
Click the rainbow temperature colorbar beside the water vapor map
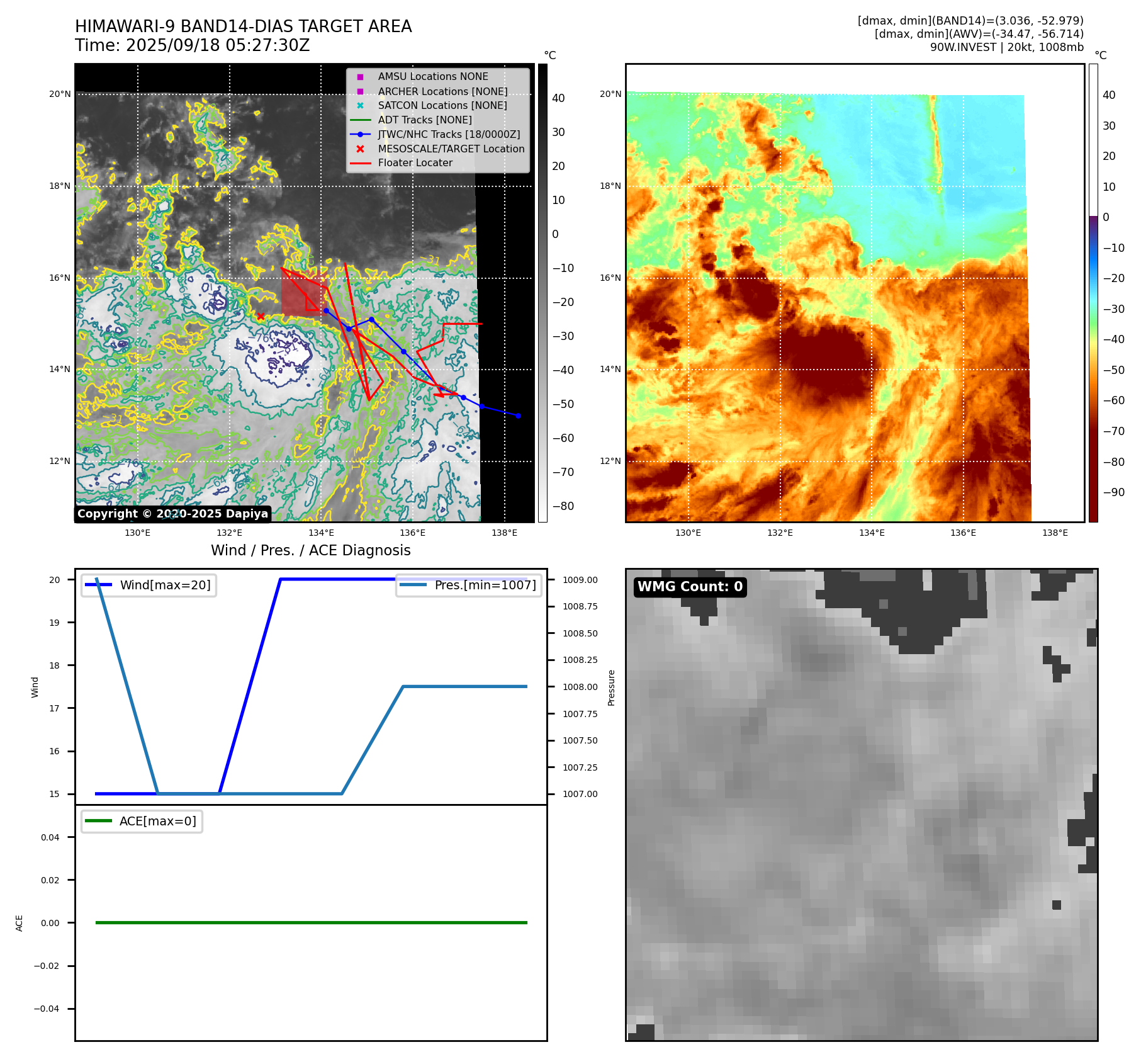[1093, 293]
